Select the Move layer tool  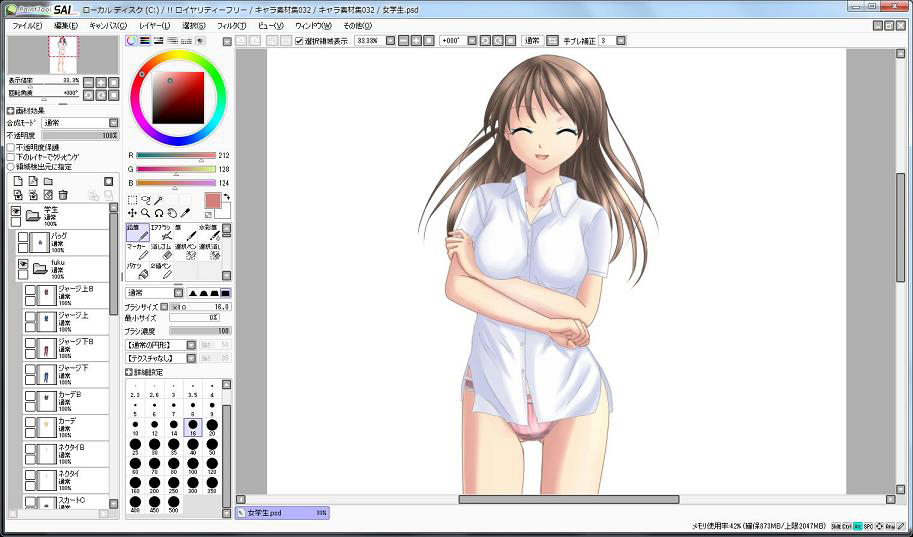coord(132,213)
